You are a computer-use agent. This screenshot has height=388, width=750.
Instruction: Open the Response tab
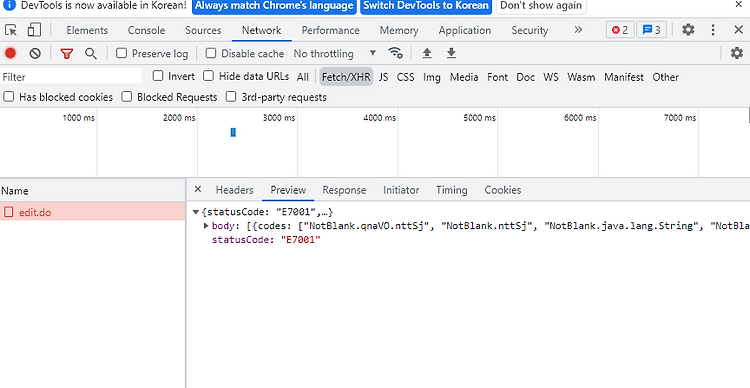(x=344, y=190)
